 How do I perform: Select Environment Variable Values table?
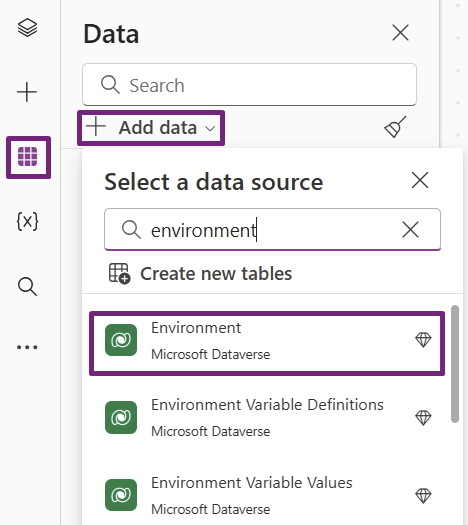267,496
